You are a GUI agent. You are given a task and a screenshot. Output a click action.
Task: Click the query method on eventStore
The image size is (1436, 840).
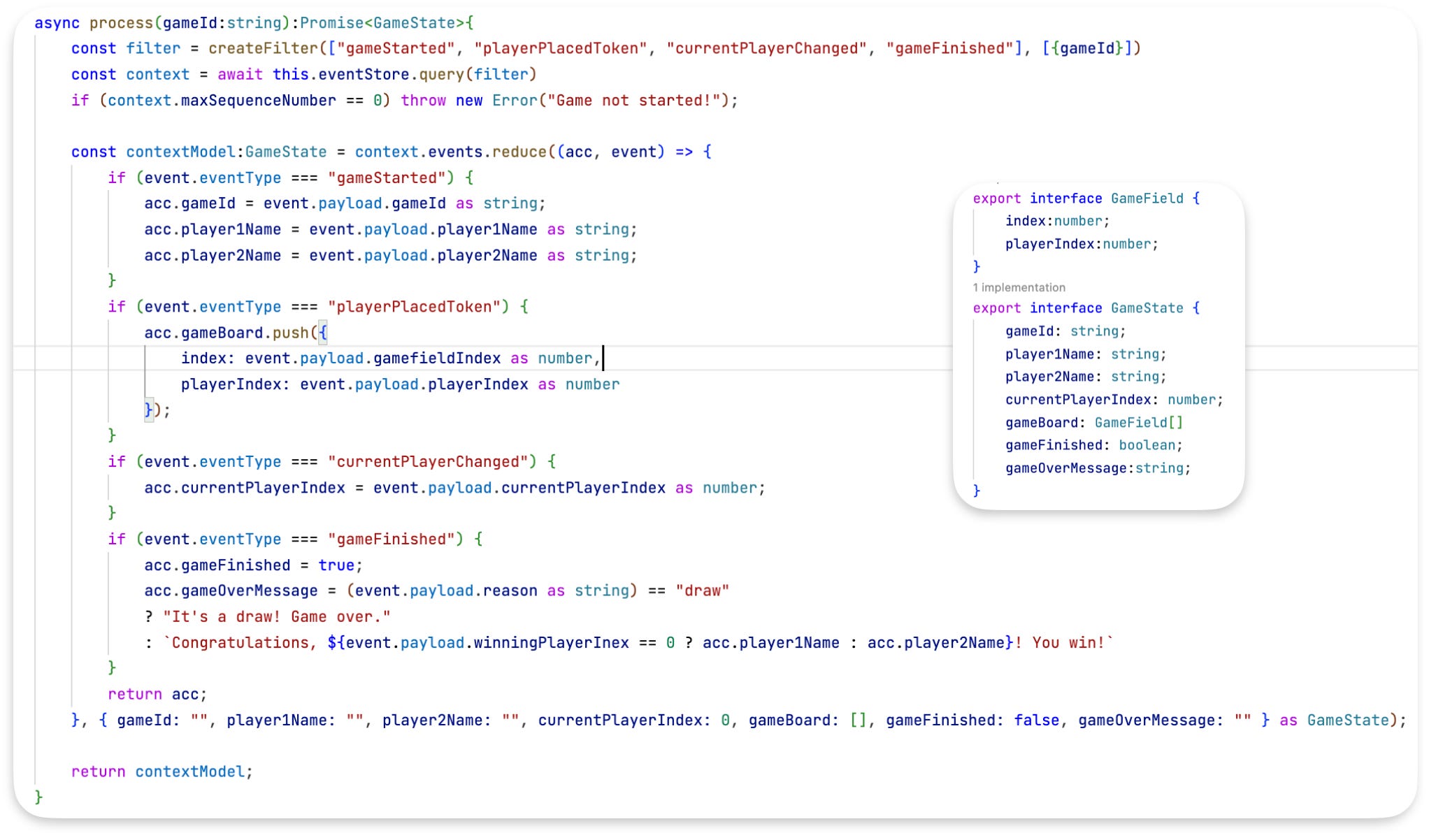pyautogui.click(x=441, y=74)
